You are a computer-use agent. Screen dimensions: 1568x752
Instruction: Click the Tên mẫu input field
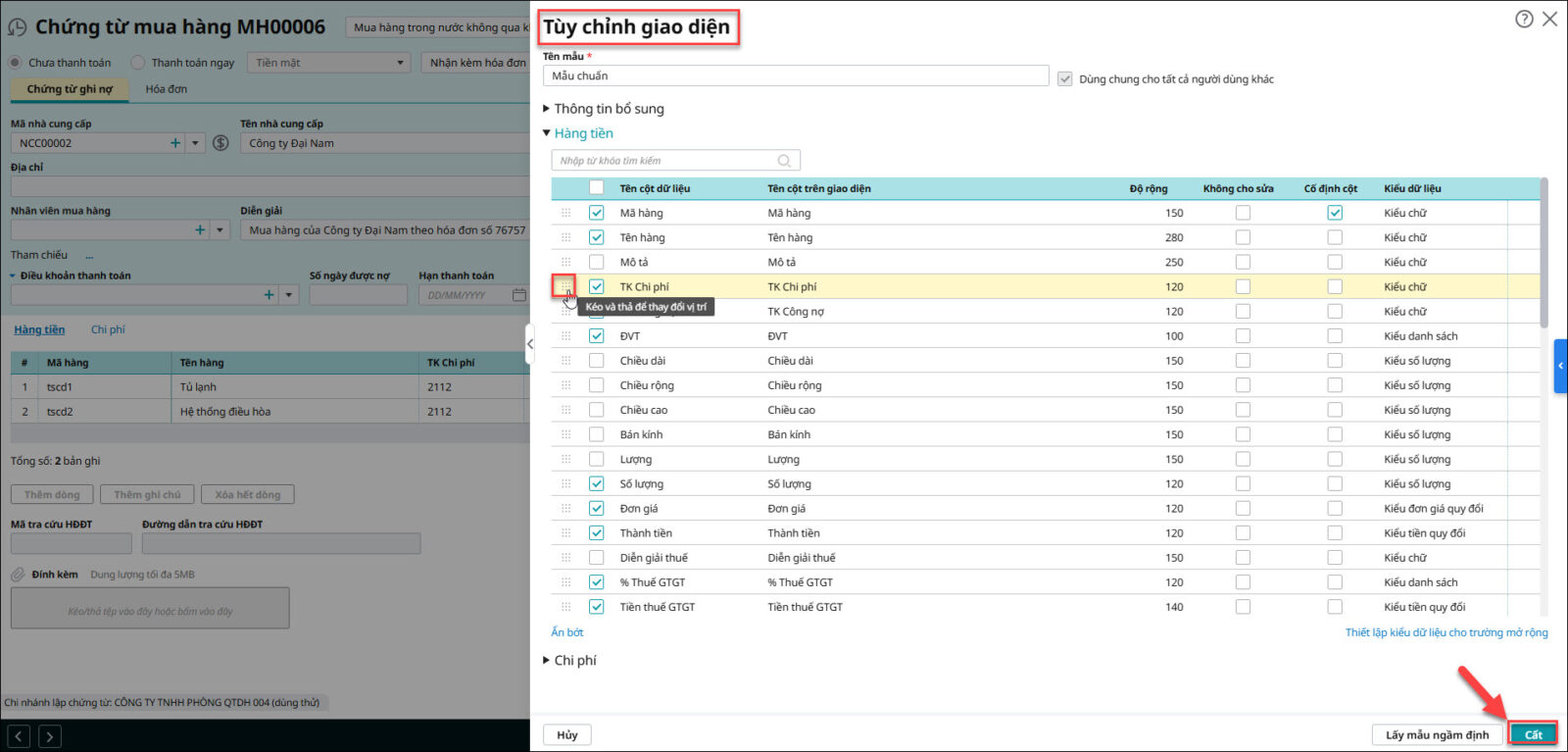[x=795, y=75]
